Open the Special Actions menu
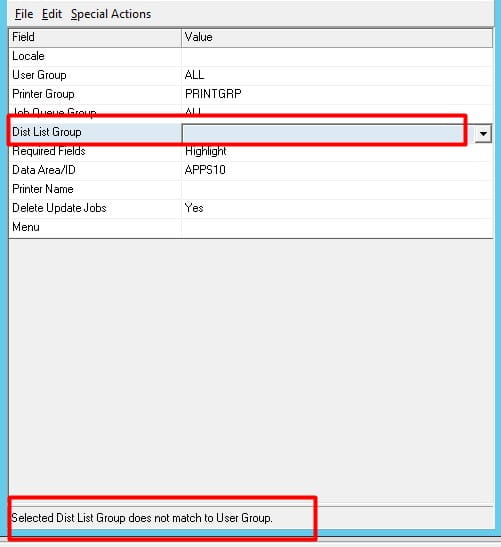This screenshot has width=501, height=547. [x=111, y=14]
